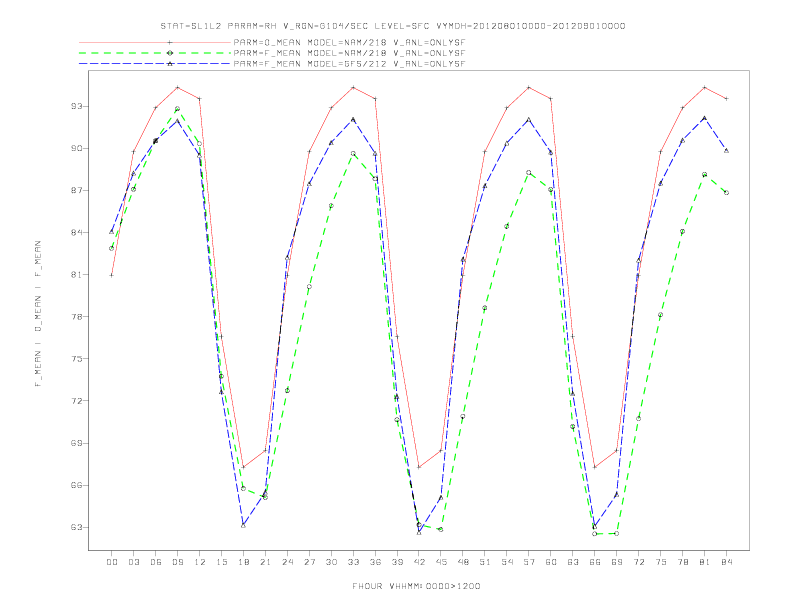
Task: Click the y-axis tick label 72
Action: click(x=77, y=401)
